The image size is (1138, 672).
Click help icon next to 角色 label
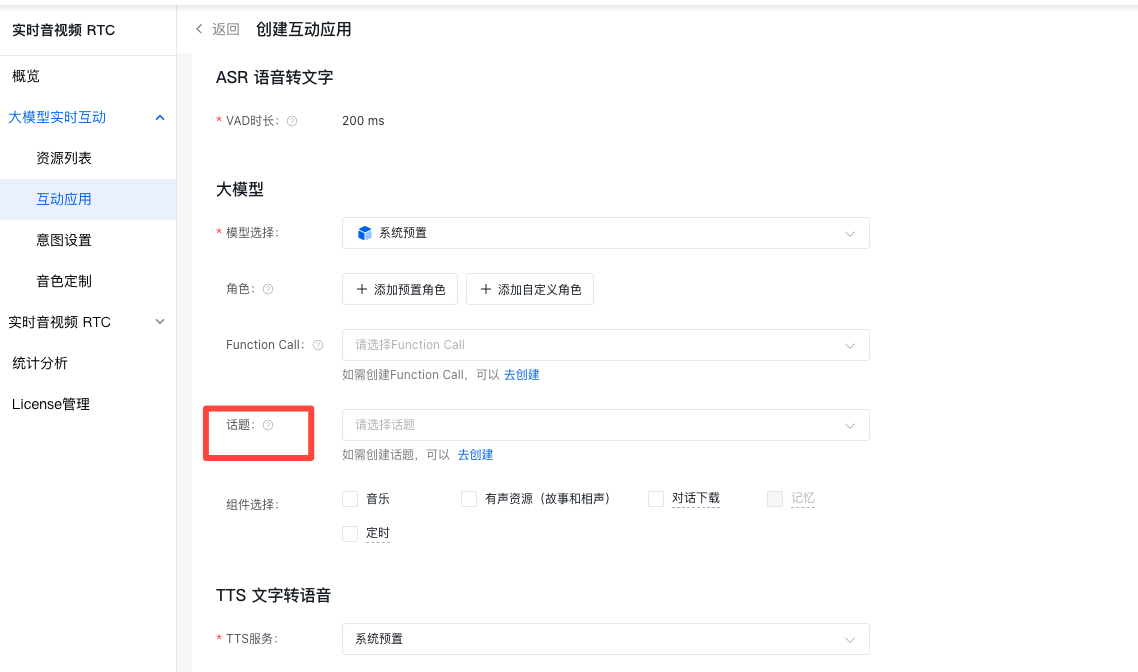pos(268,289)
